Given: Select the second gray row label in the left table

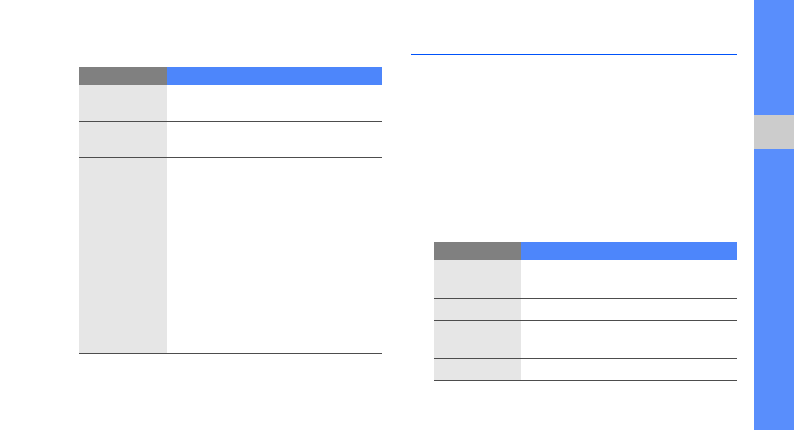Looking at the screenshot, I should click(x=123, y=139).
